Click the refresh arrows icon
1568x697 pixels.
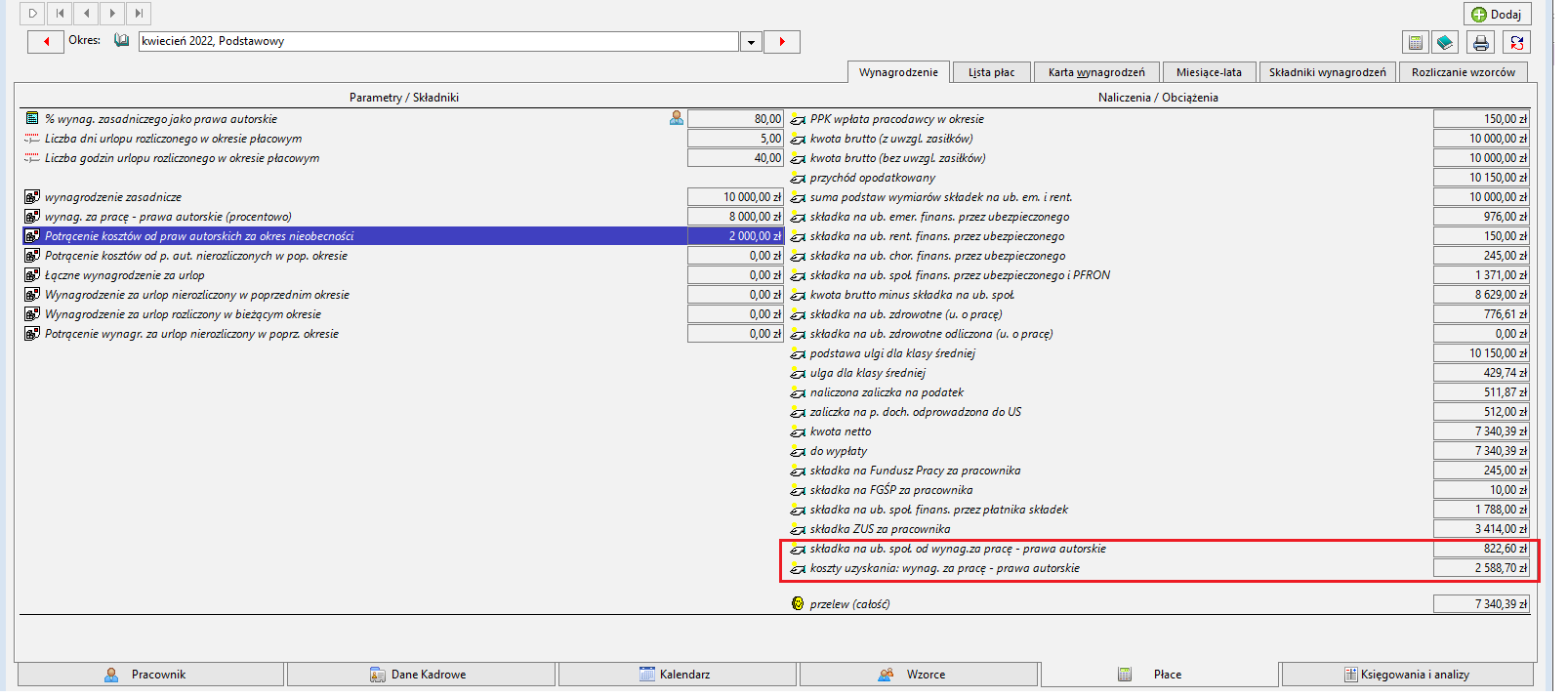(1516, 42)
